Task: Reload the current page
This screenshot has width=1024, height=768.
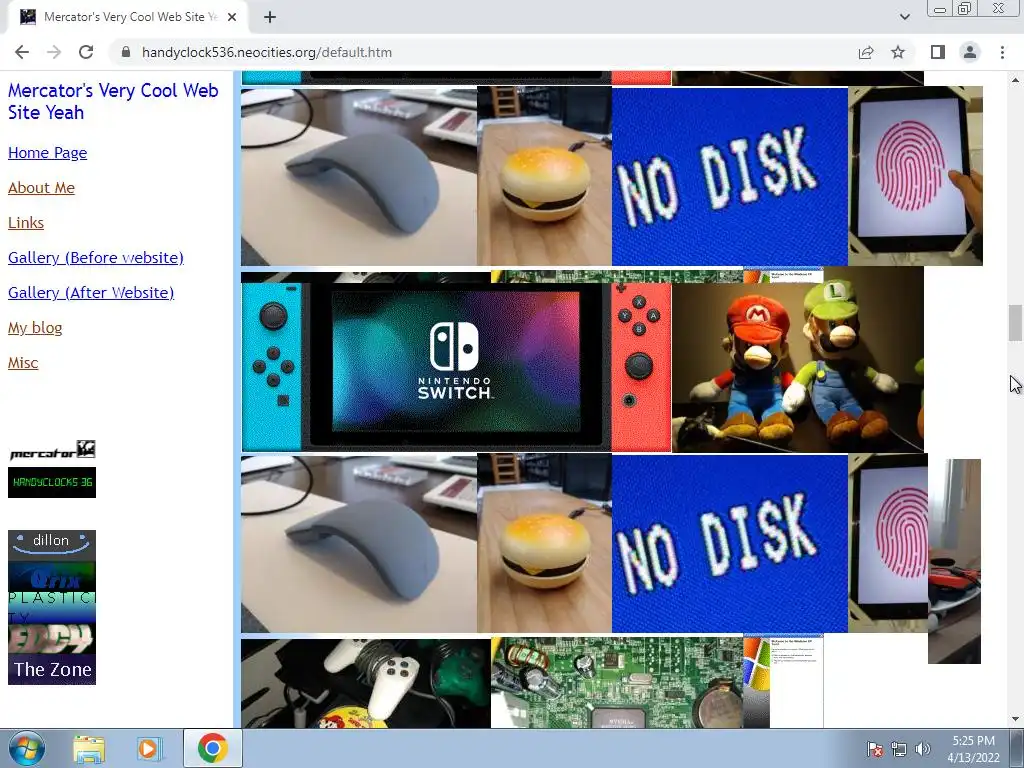Action: [86, 52]
